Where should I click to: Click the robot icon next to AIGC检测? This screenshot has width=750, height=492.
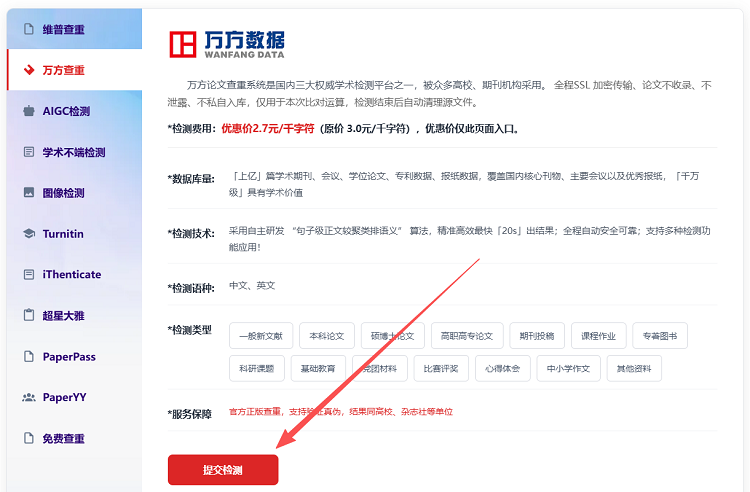tap(29, 111)
